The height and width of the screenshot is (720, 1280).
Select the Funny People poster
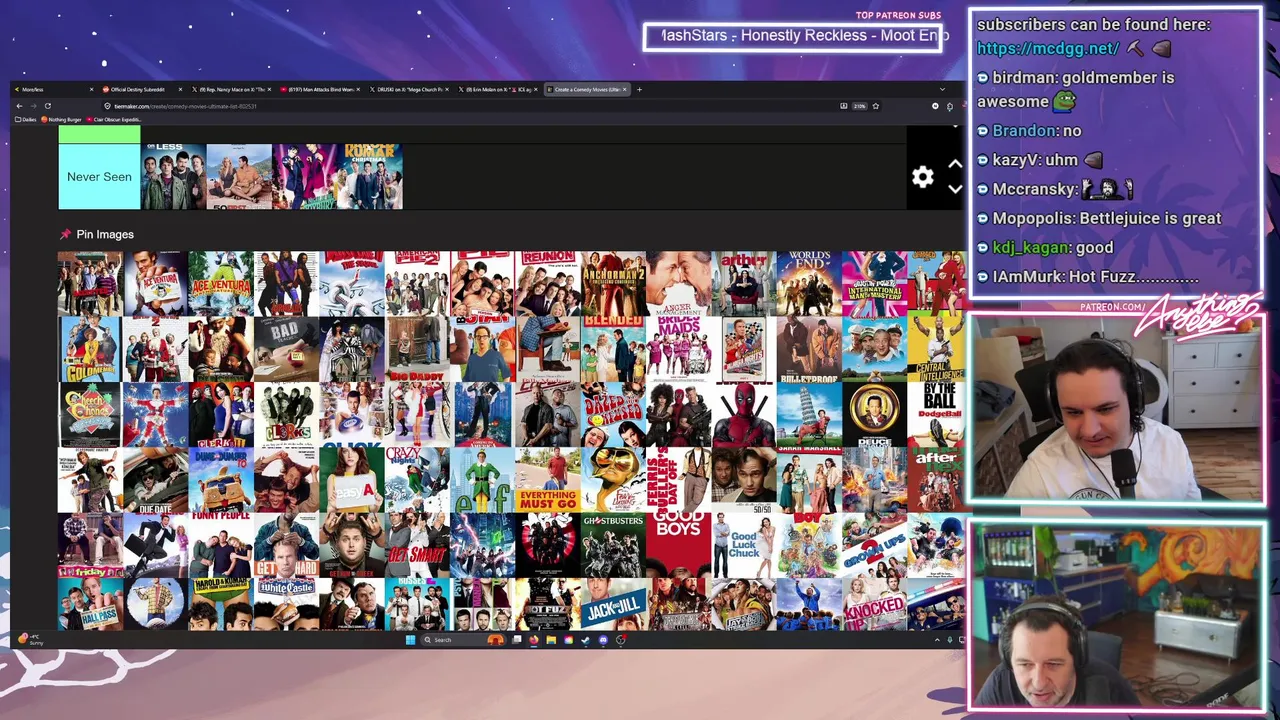(x=221, y=544)
